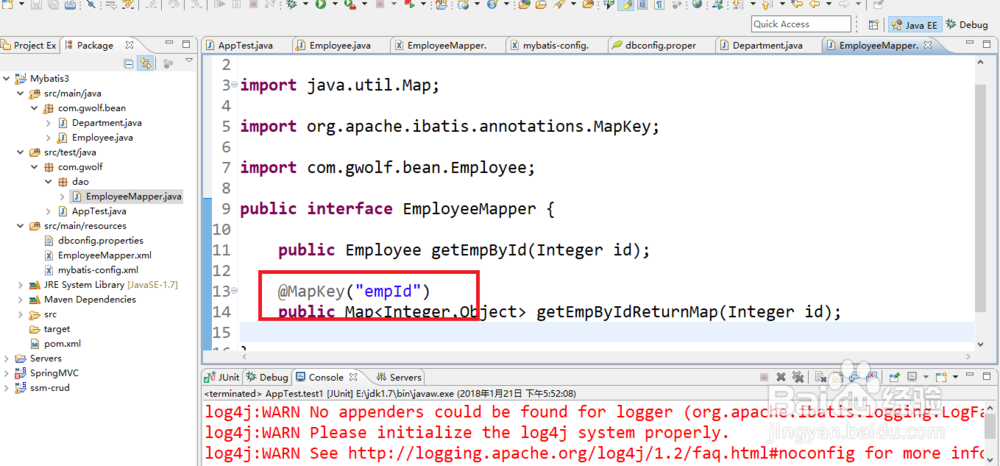Image resolution: width=1000 pixels, height=466 pixels.
Task: Click Remove All Terminated Launches icon
Action: [798, 377]
